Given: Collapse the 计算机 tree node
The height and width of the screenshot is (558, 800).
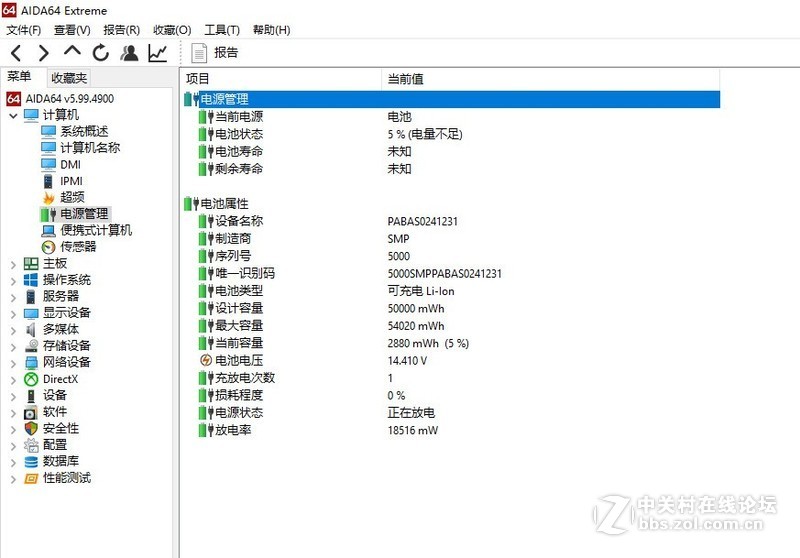Looking at the screenshot, I should (13, 116).
